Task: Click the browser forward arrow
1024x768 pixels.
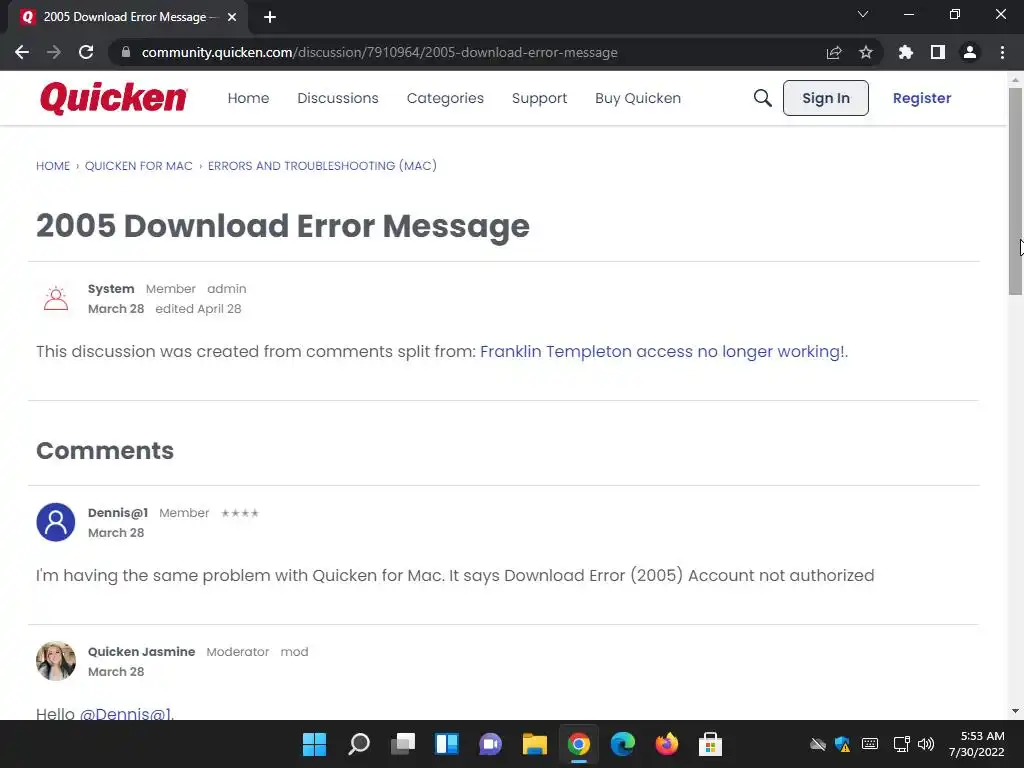Action: (x=54, y=52)
